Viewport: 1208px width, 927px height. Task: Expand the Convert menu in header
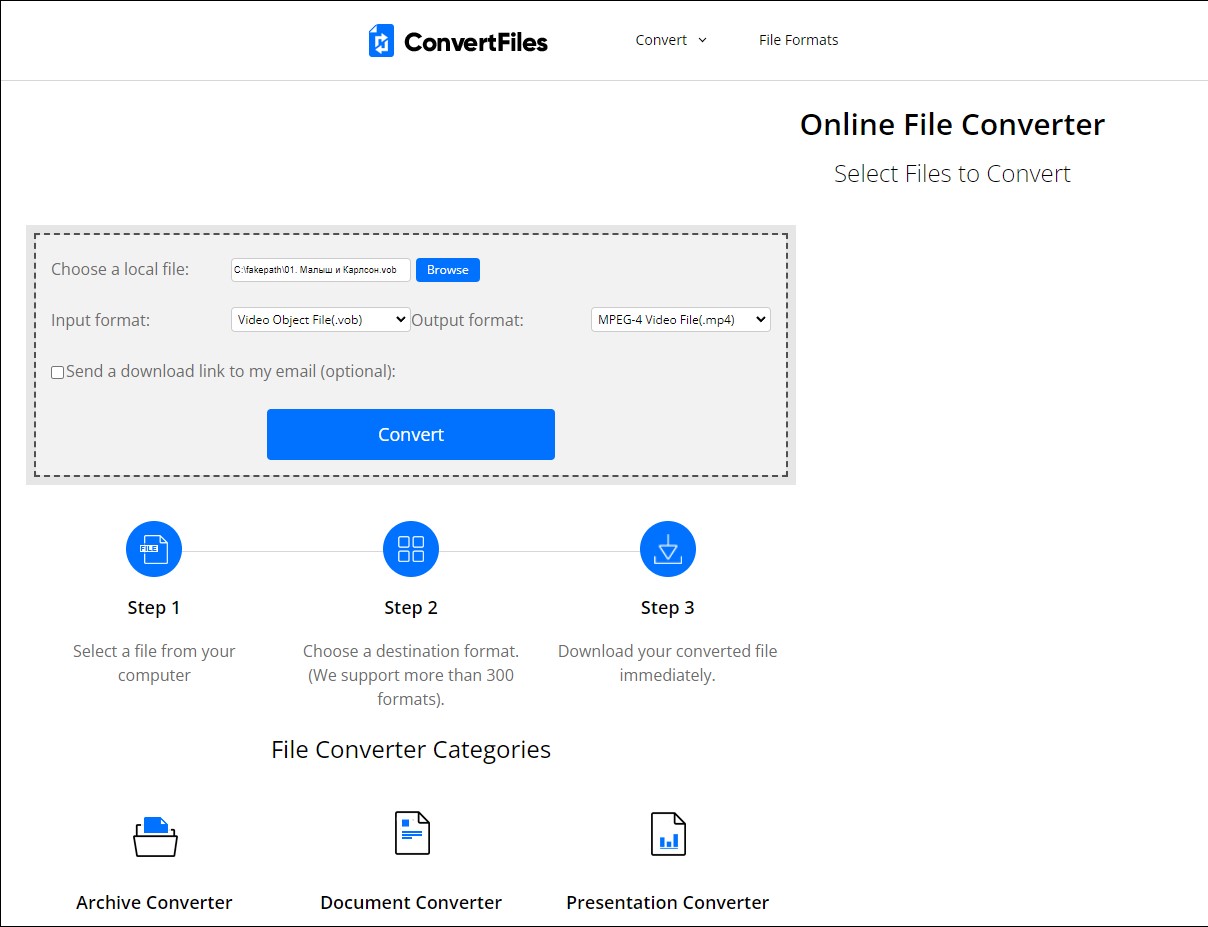coord(672,40)
